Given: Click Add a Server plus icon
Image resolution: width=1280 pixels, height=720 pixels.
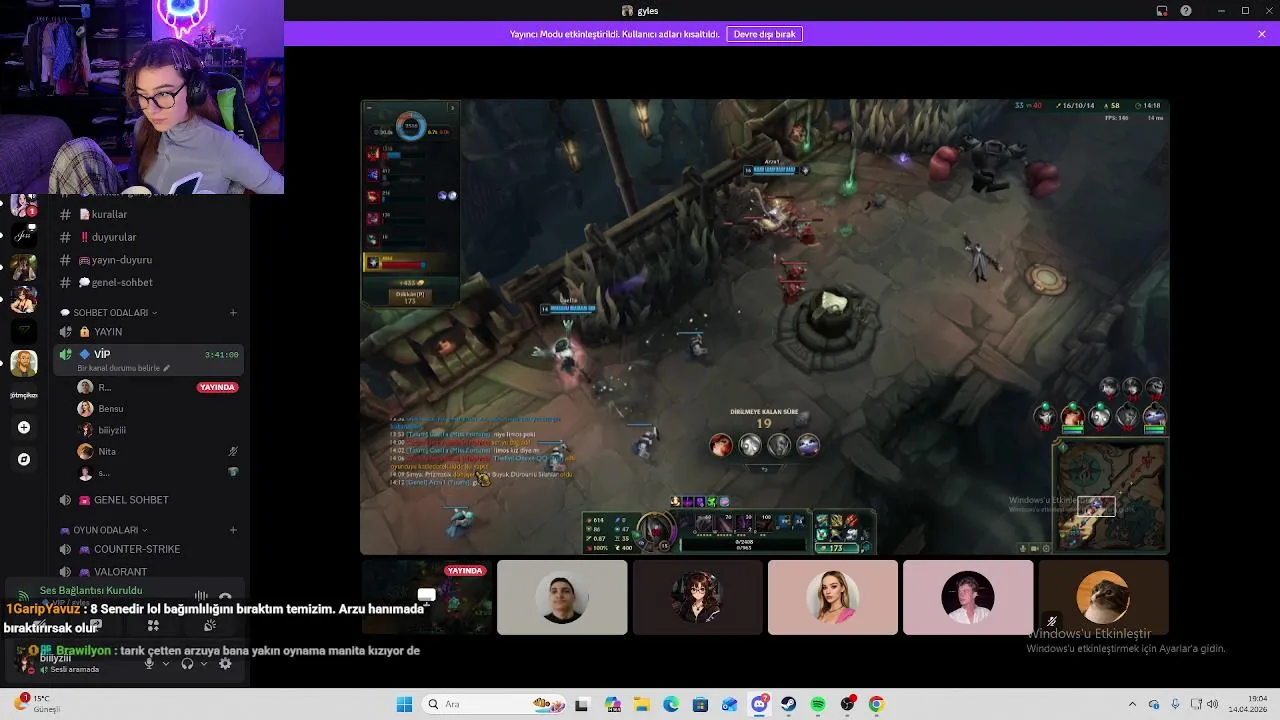Looking at the screenshot, I should tap(24, 427).
